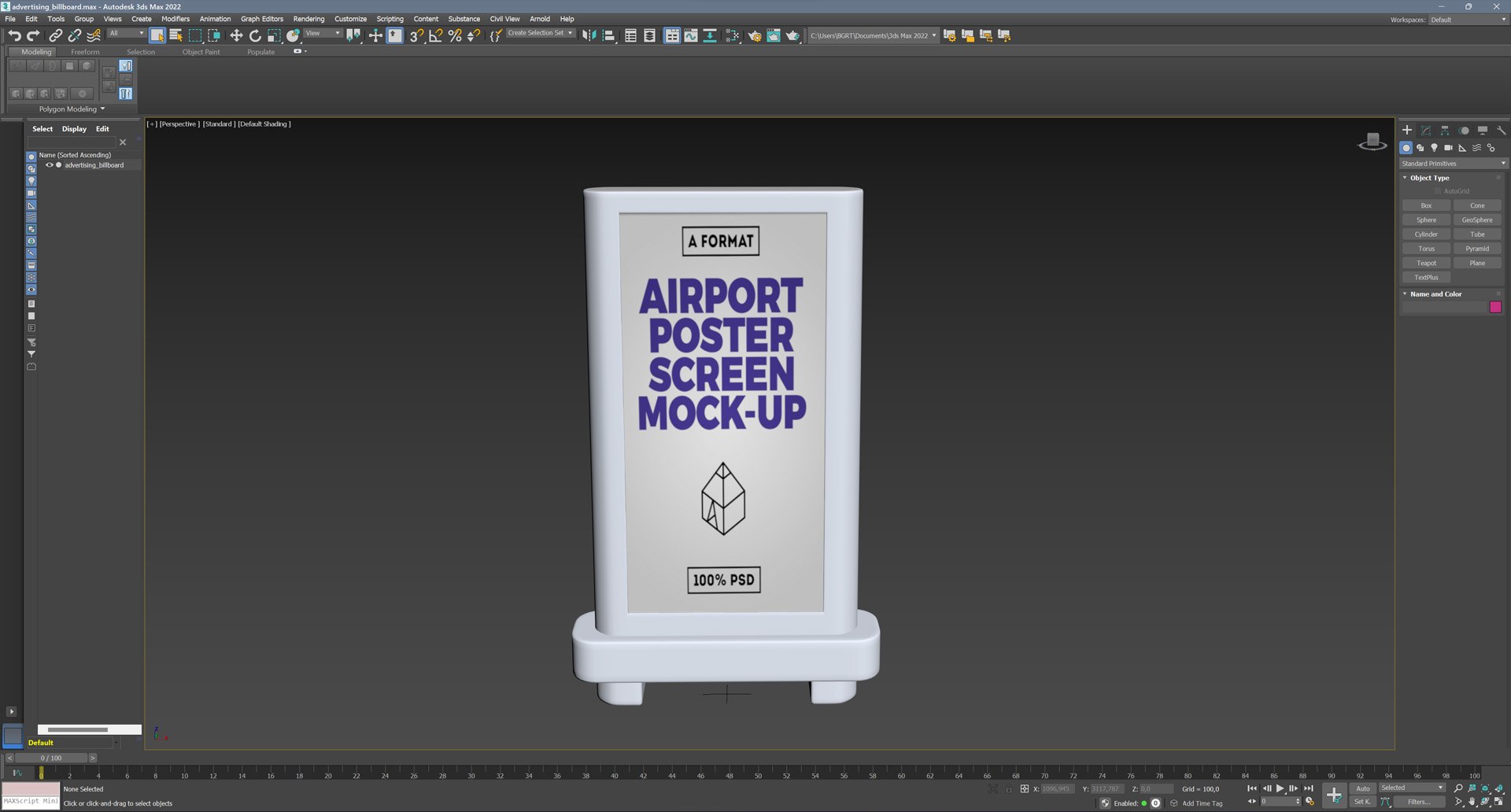Choose the Select and Rotate tool
The image size is (1511, 812).
(x=255, y=35)
